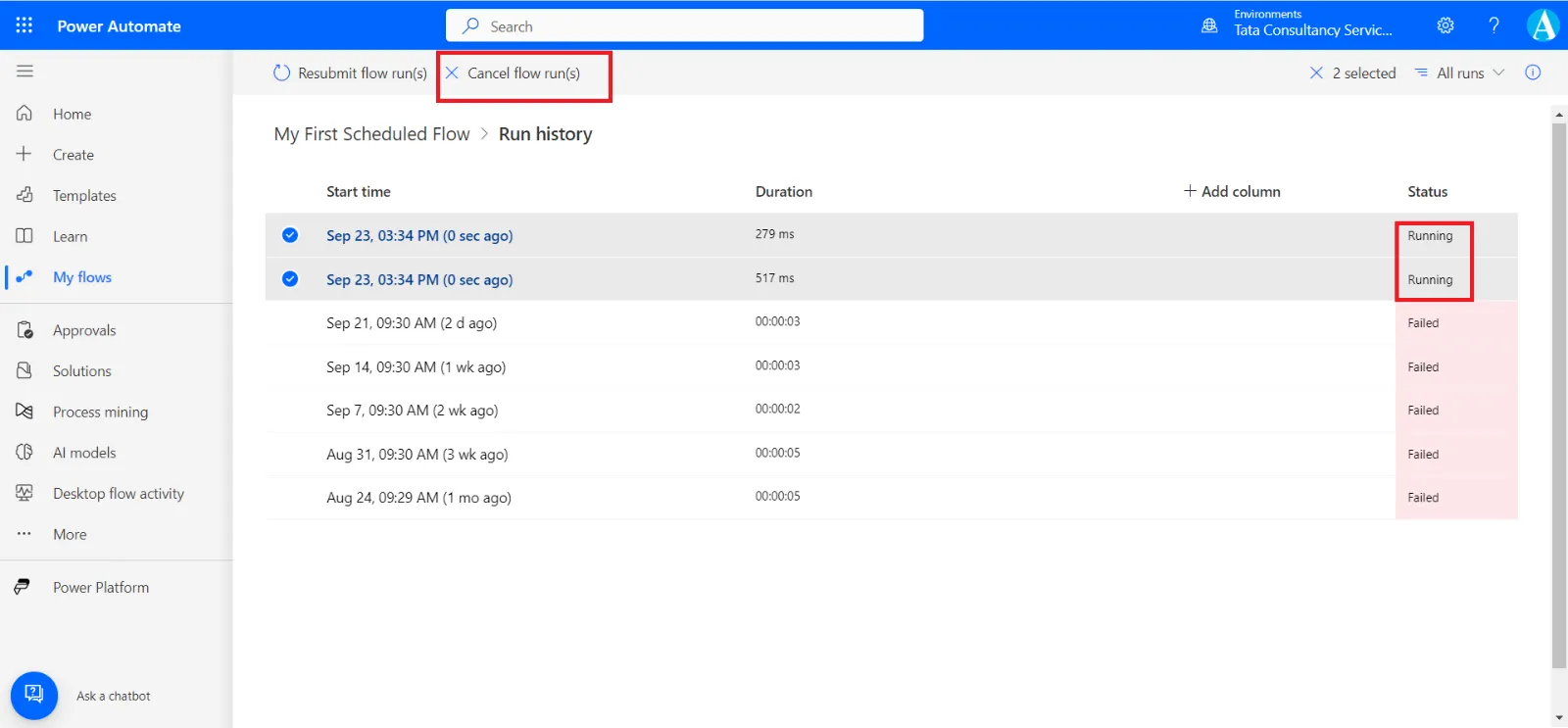Image resolution: width=1568 pixels, height=728 pixels.
Task: Click Cancel flow run(s)
Action: point(513,73)
